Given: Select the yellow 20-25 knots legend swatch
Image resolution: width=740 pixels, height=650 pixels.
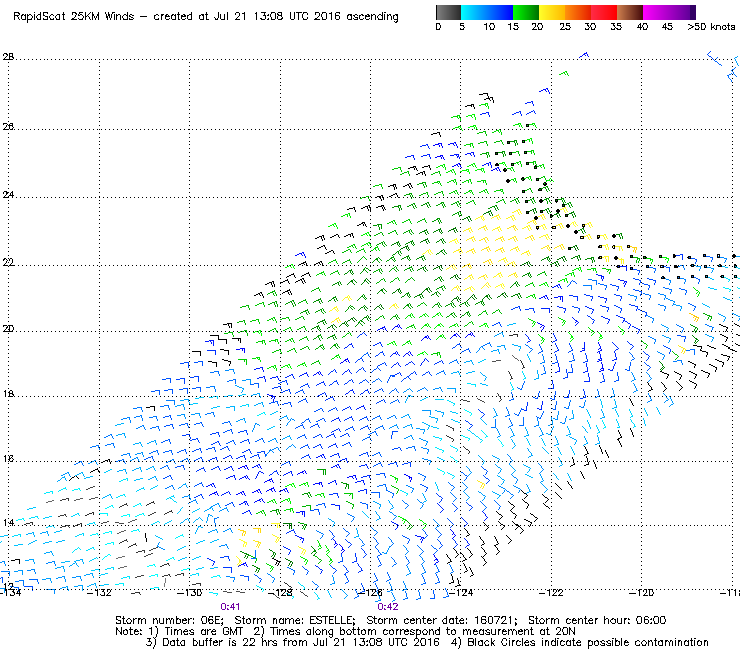Looking at the screenshot, I should [552, 12].
